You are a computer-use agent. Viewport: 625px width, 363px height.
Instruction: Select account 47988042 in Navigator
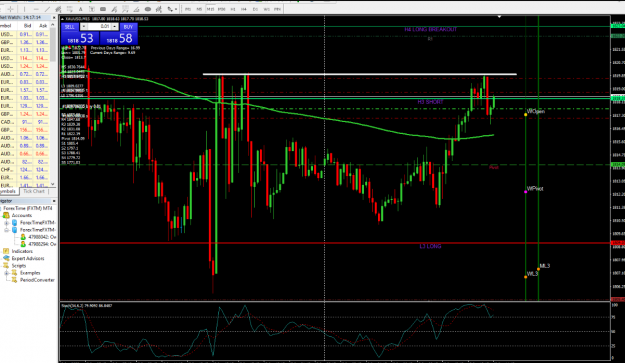click(42, 237)
